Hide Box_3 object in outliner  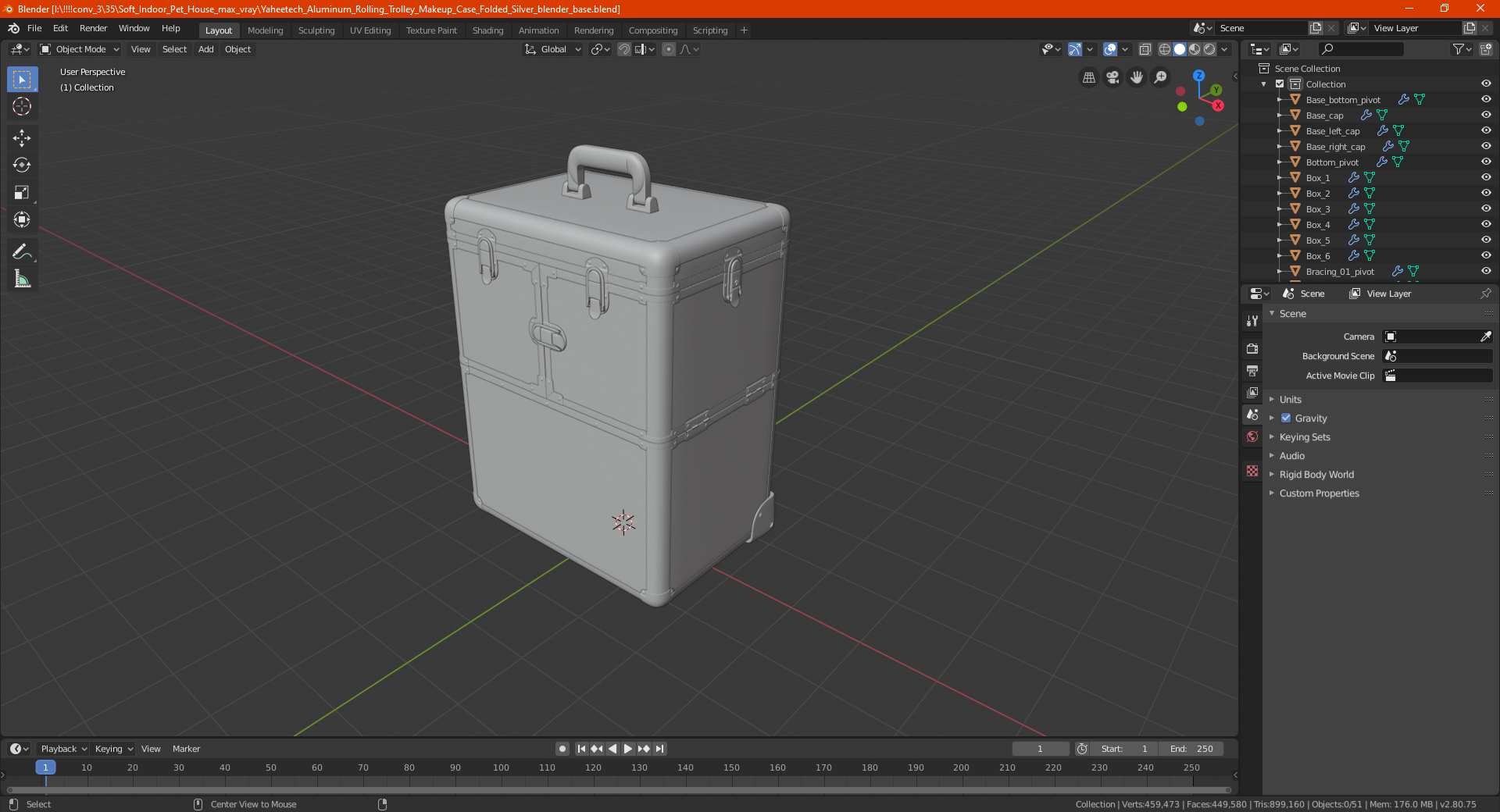pos(1486,208)
